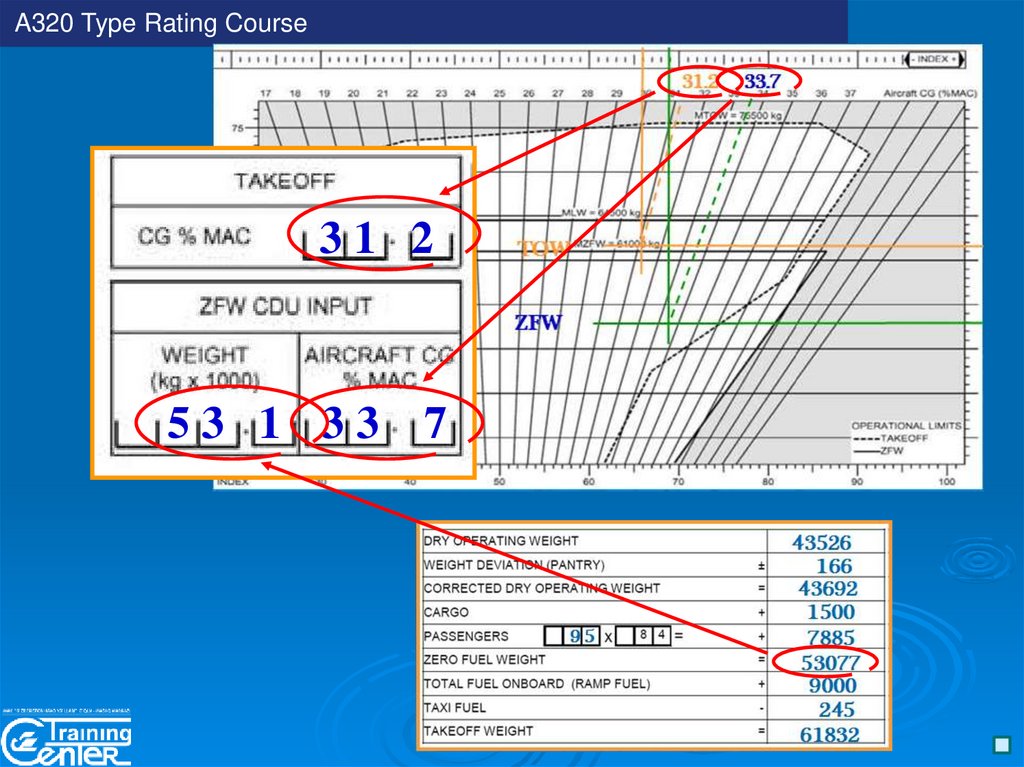Click the blue ZFW label on the chart
The height and width of the screenshot is (767, 1024).
tap(538, 323)
